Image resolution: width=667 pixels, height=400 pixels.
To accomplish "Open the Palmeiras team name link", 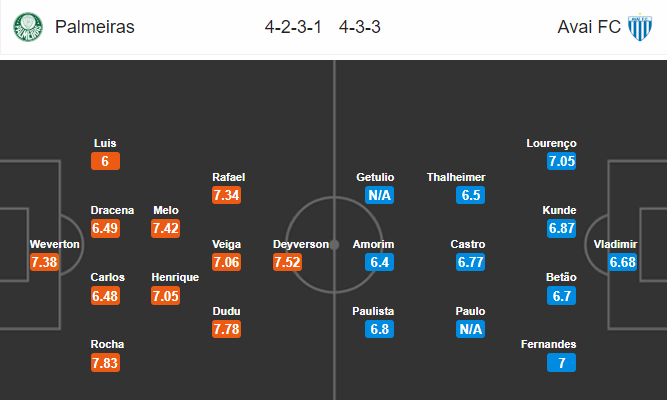I will (95, 27).
